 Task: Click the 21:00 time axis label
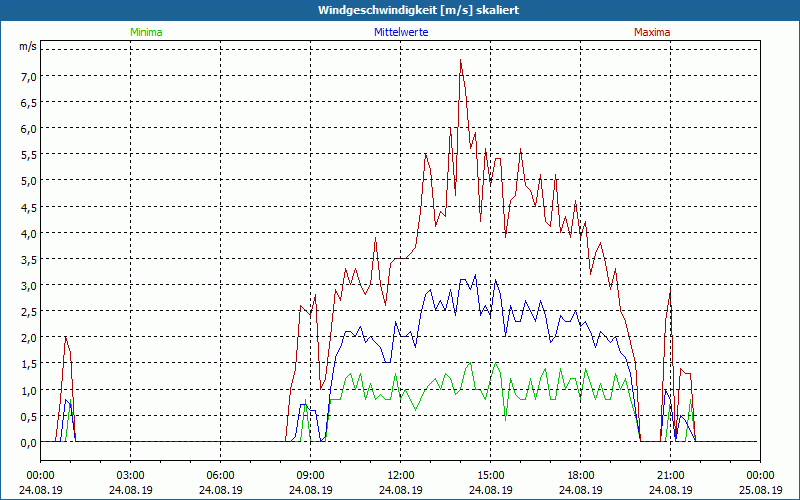[x=670, y=475]
